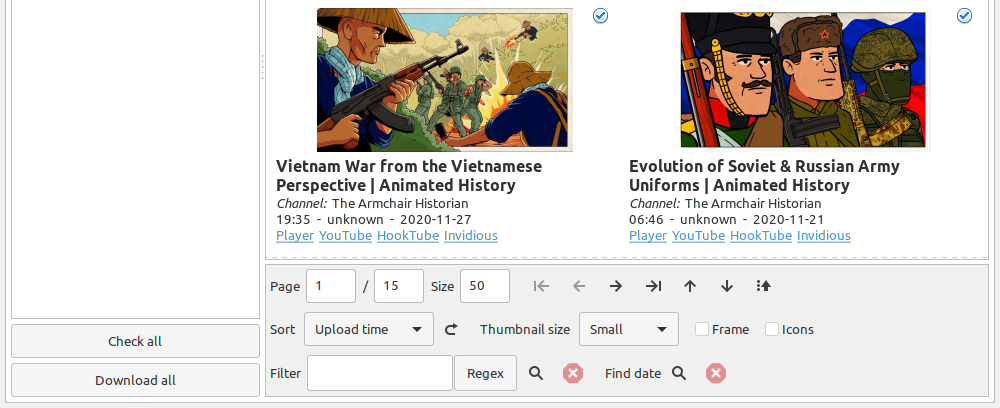
Task: Toggle the Regex button
Action: tap(485, 374)
